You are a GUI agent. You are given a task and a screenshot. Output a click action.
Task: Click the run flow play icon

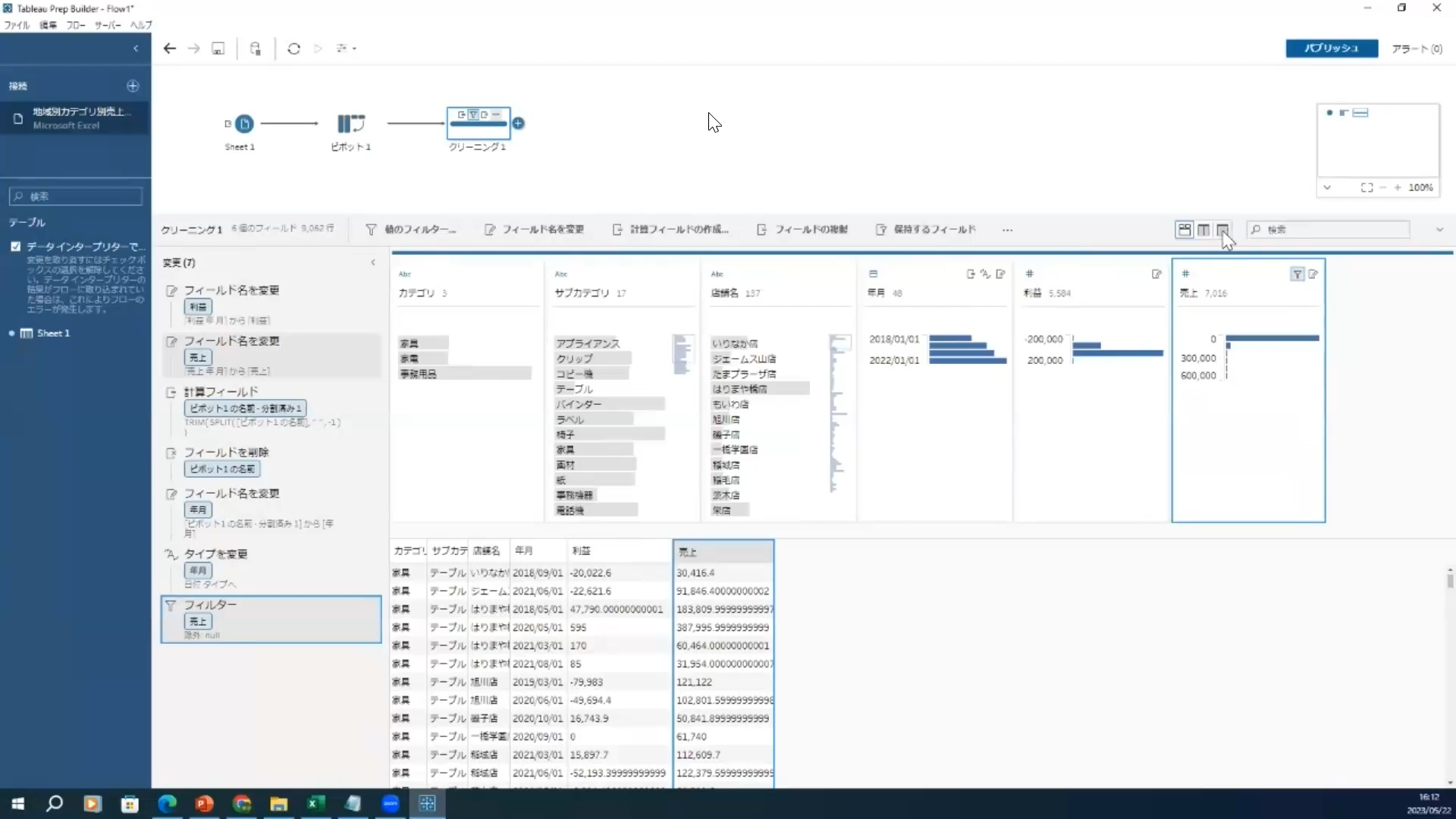click(318, 49)
